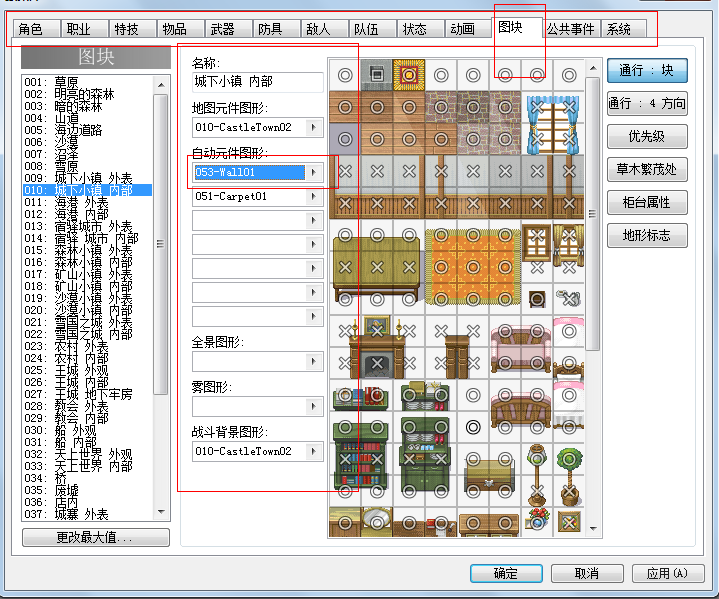Select 001: 草原 in the tileset list
This screenshot has width=719, height=599.
87,82
